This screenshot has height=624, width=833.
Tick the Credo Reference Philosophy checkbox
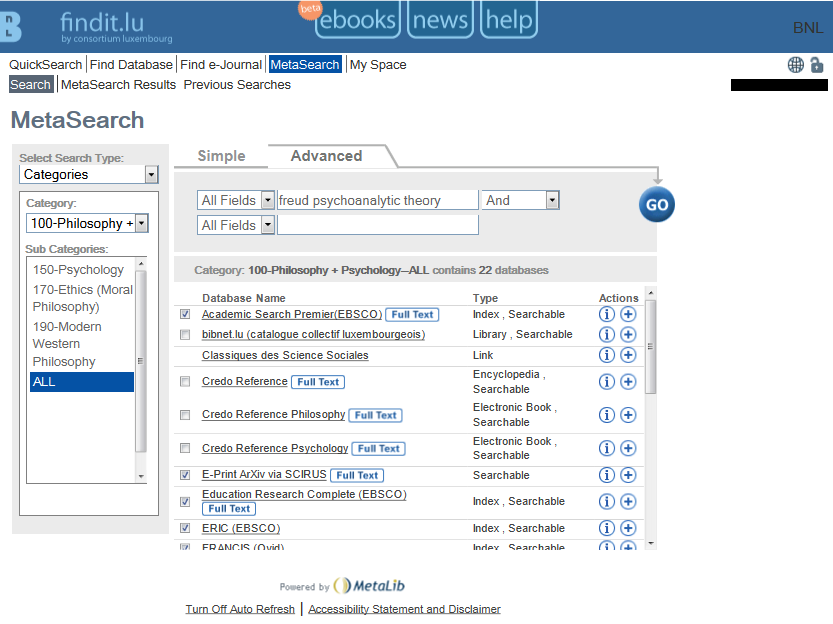185,415
